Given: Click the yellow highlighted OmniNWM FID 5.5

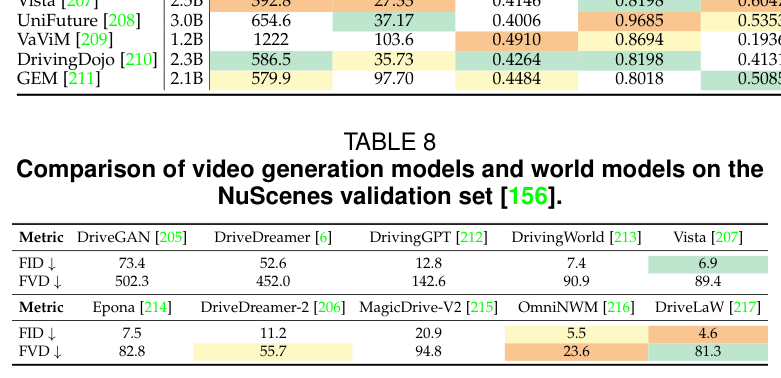Looking at the screenshot, I should (576, 333).
